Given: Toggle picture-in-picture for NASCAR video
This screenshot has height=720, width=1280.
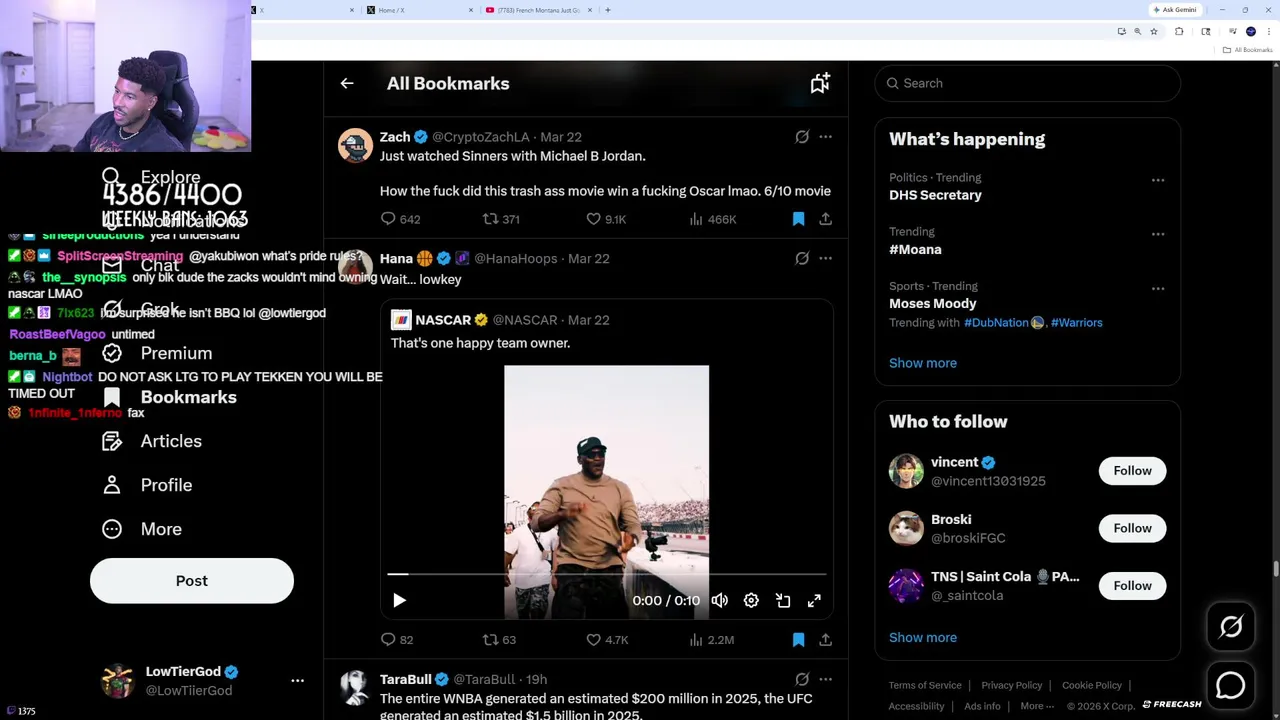Looking at the screenshot, I should pyautogui.click(x=783, y=600).
